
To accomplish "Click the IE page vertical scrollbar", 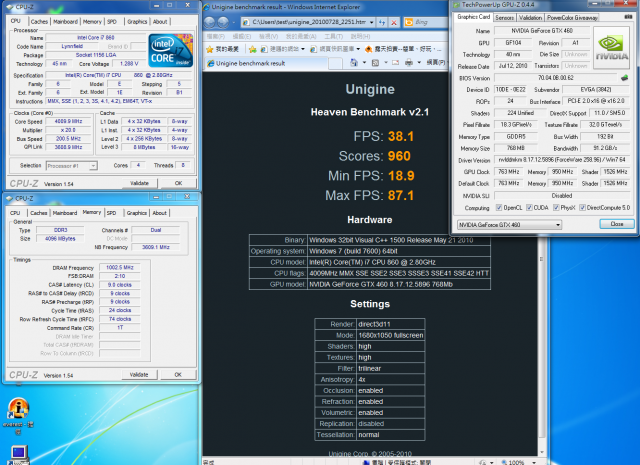I will coord(542,343).
